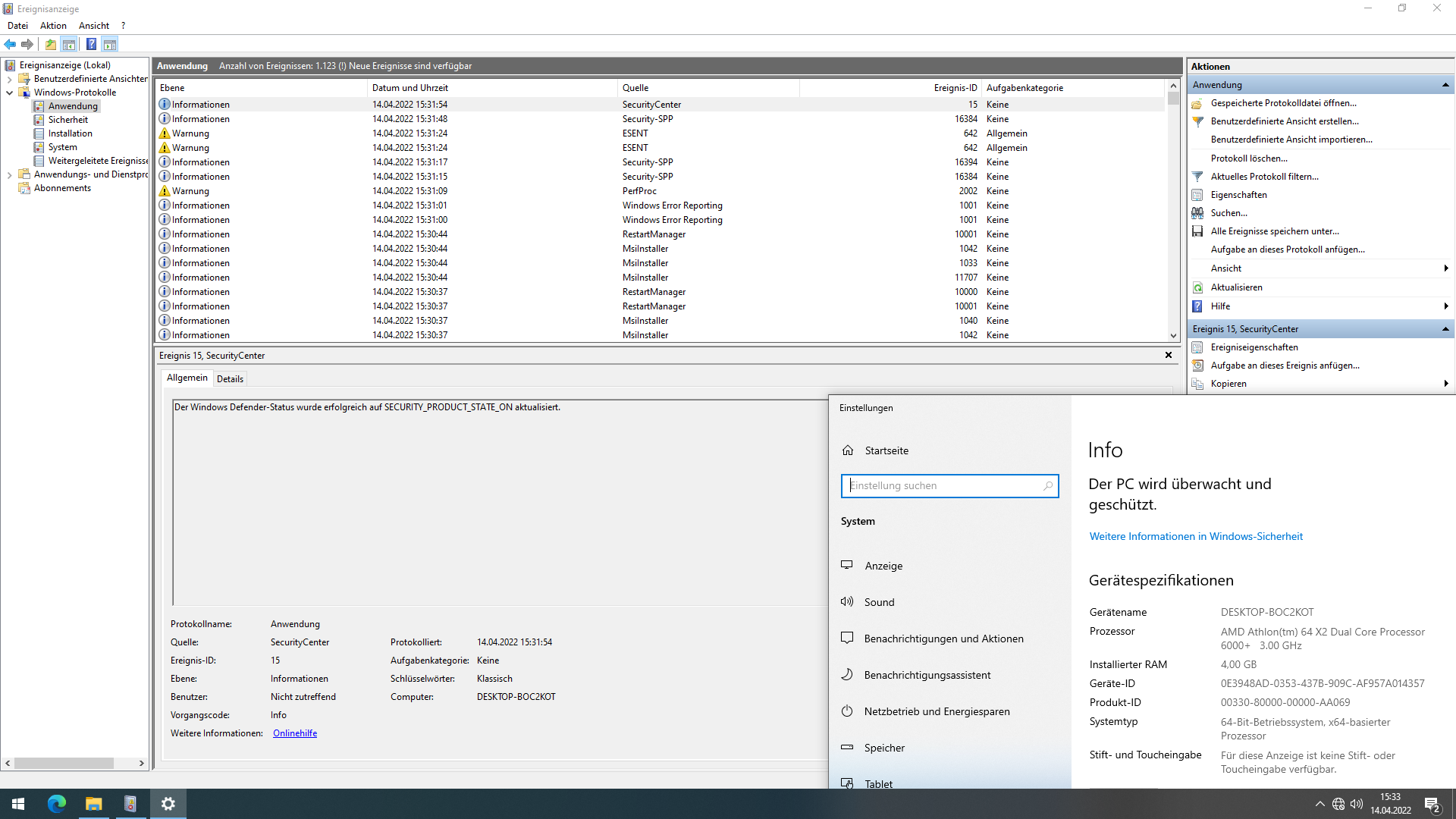Switch to the 'Details' tab
This screenshot has width=1456, height=819.
point(230,378)
